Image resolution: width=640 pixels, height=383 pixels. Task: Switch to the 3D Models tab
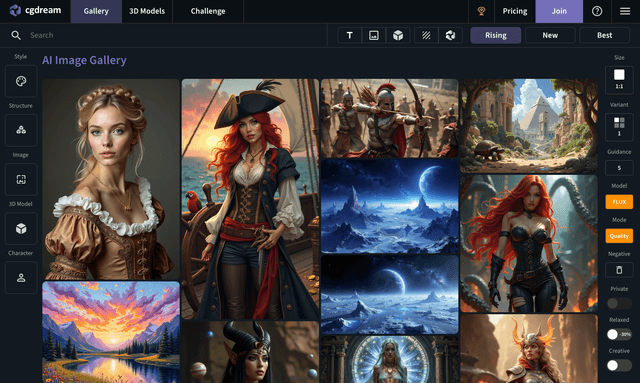[147, 11]
